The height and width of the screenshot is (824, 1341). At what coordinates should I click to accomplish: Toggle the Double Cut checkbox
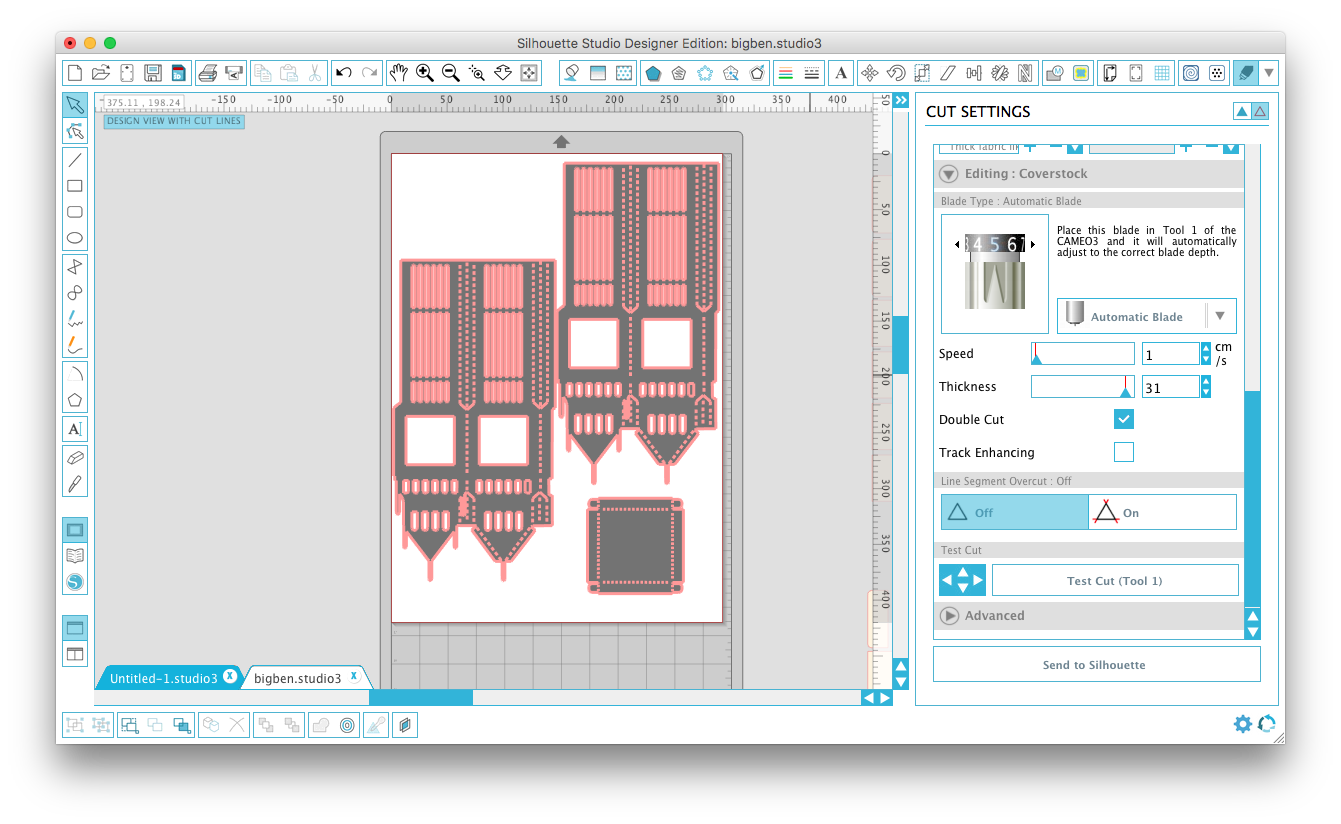click(1124, 420)
